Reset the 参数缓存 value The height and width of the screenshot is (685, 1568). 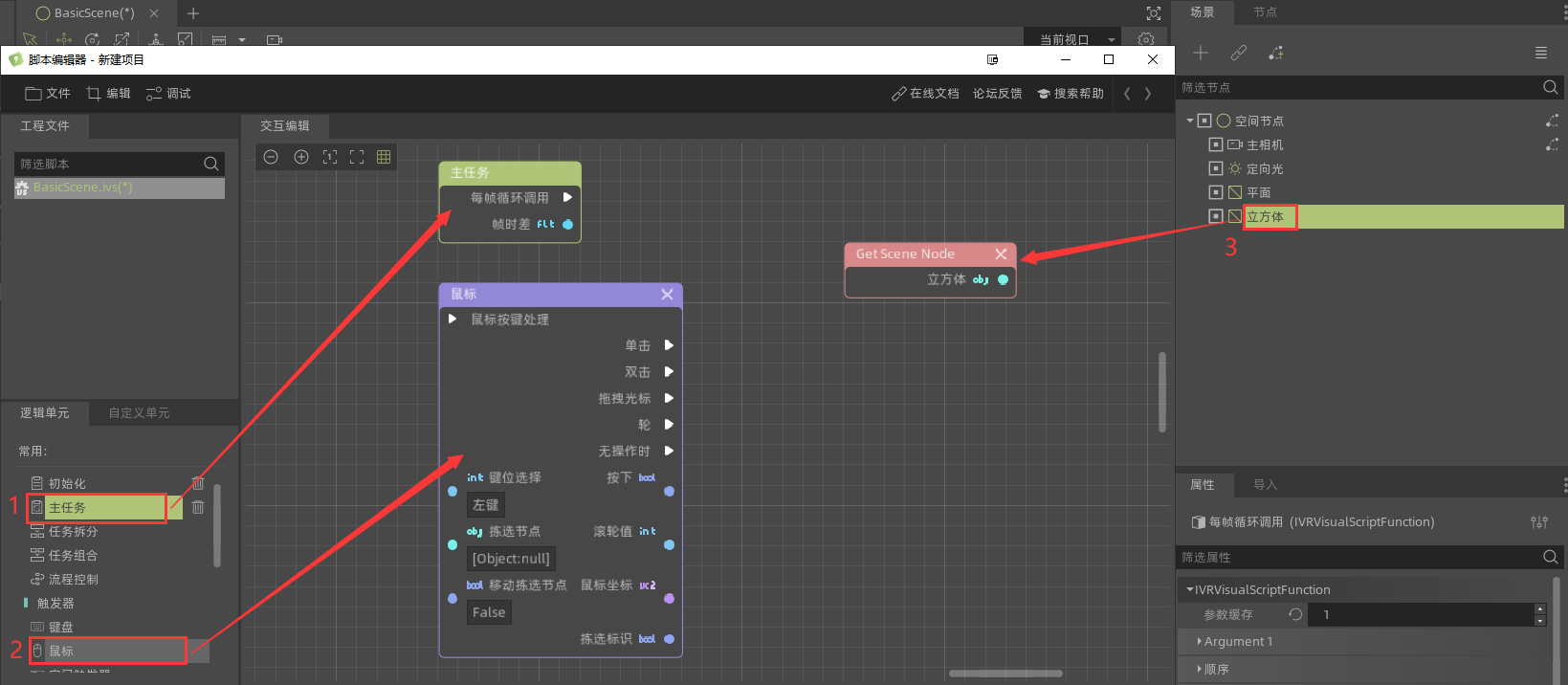(1295, 614)
